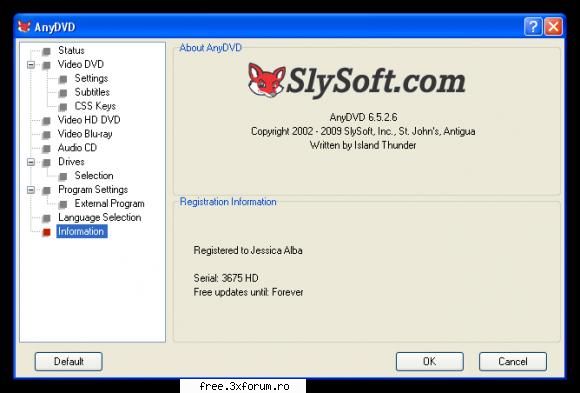This screenshot has height=393, width=580.
Task: Click the gray icon beside Status
Action: 46,51
